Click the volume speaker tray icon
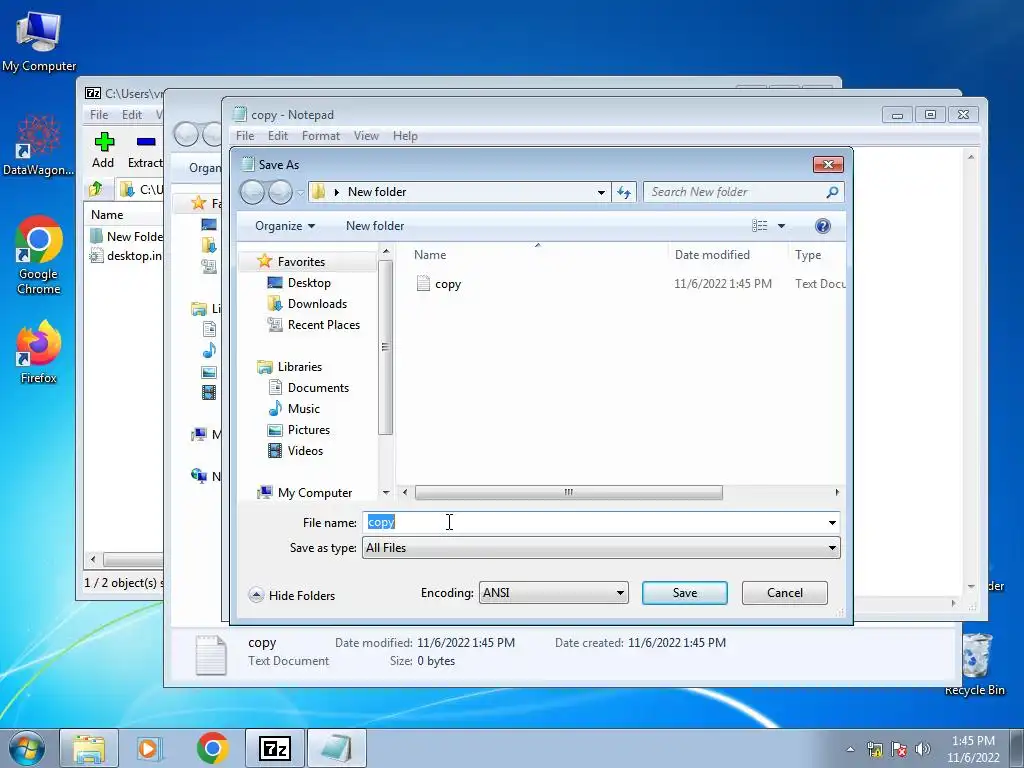The height and width of the screenshot is (768, 1024). tap(923, 749)
